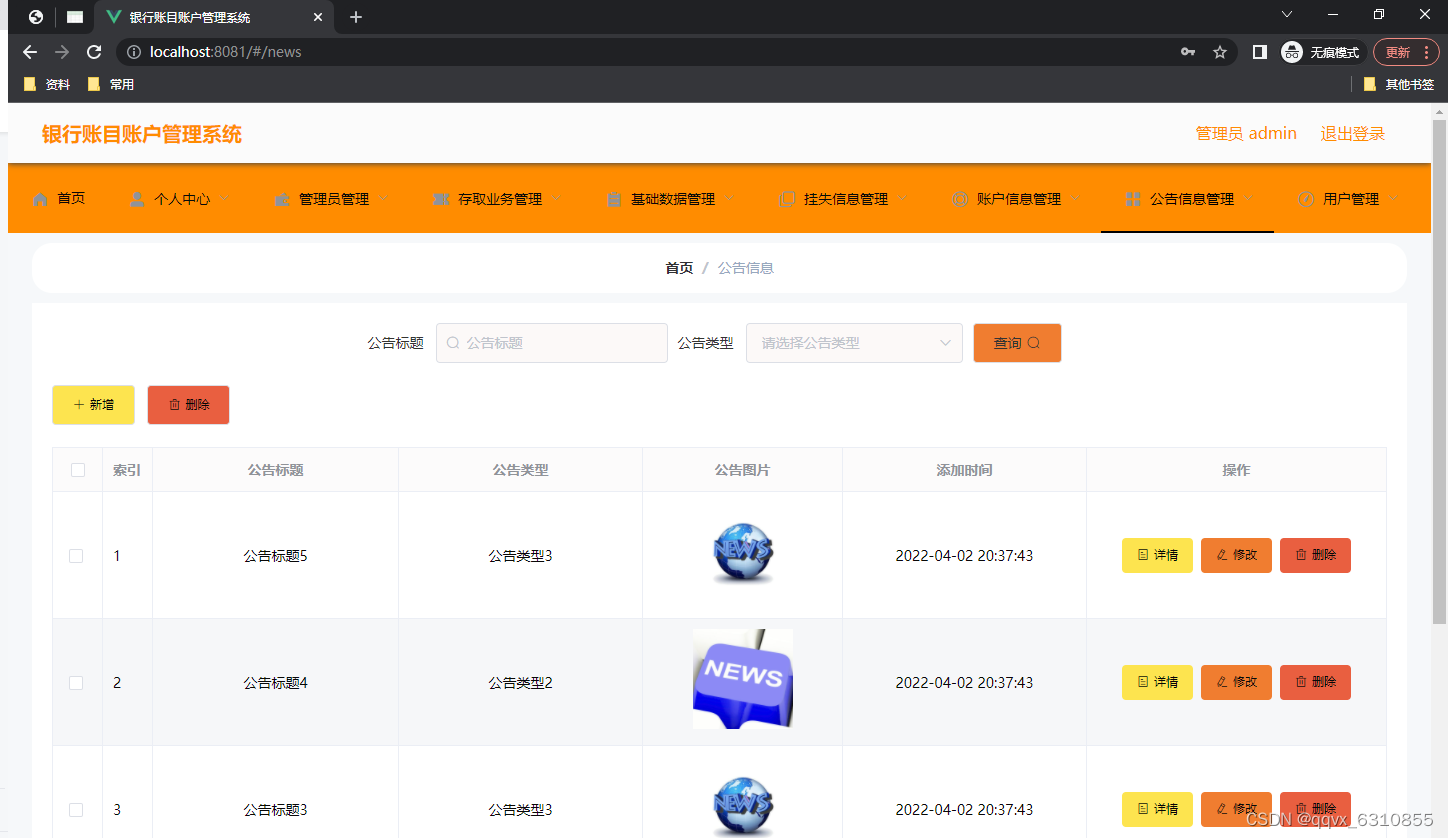
Task: Click the address bar URL localhost:8081/#/news
Action: 225,52
